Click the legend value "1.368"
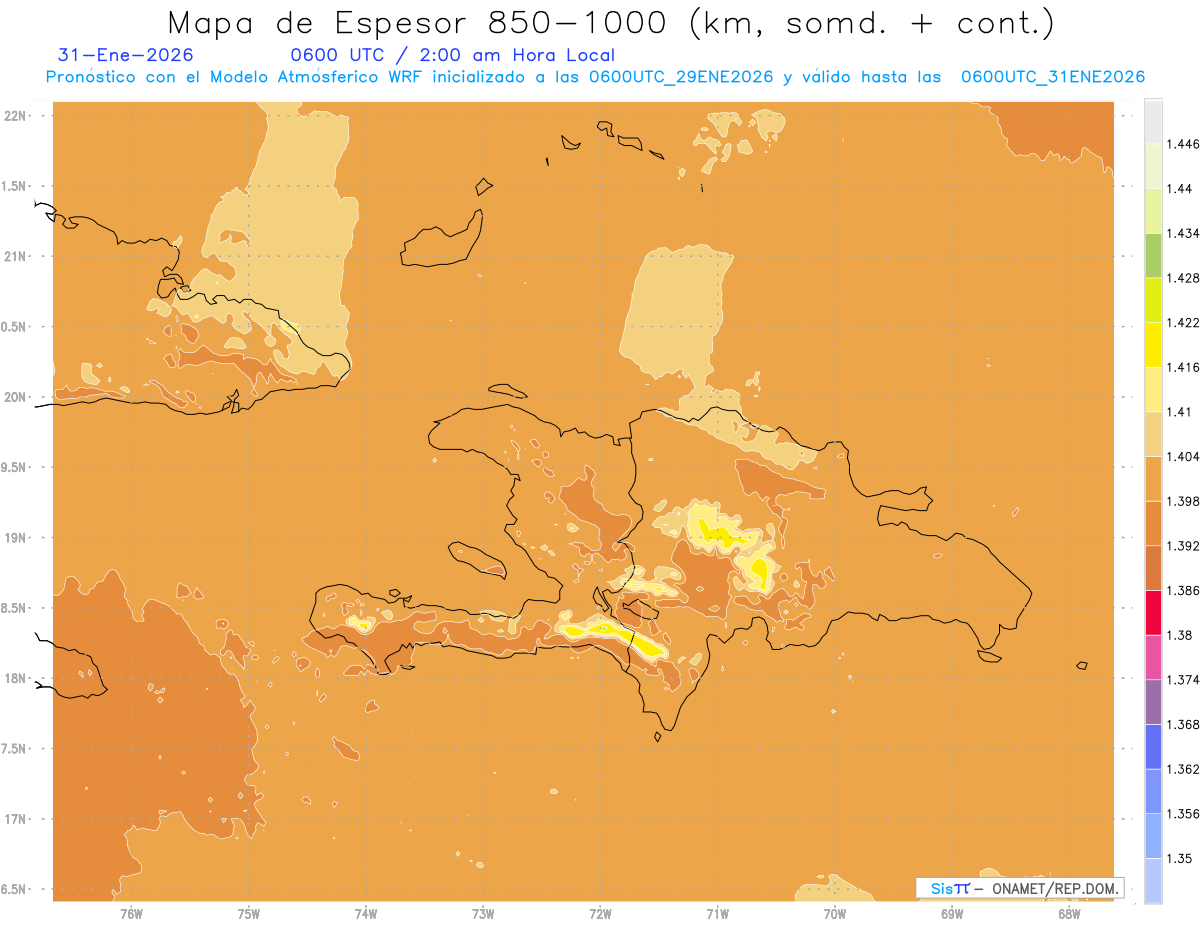This screenshot has height=927, width=1200. click(x=1182, y=724)
